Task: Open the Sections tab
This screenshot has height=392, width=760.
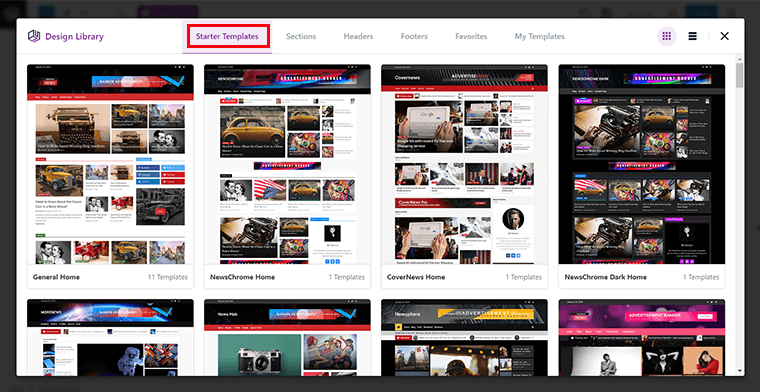Action: click(301, 36)
